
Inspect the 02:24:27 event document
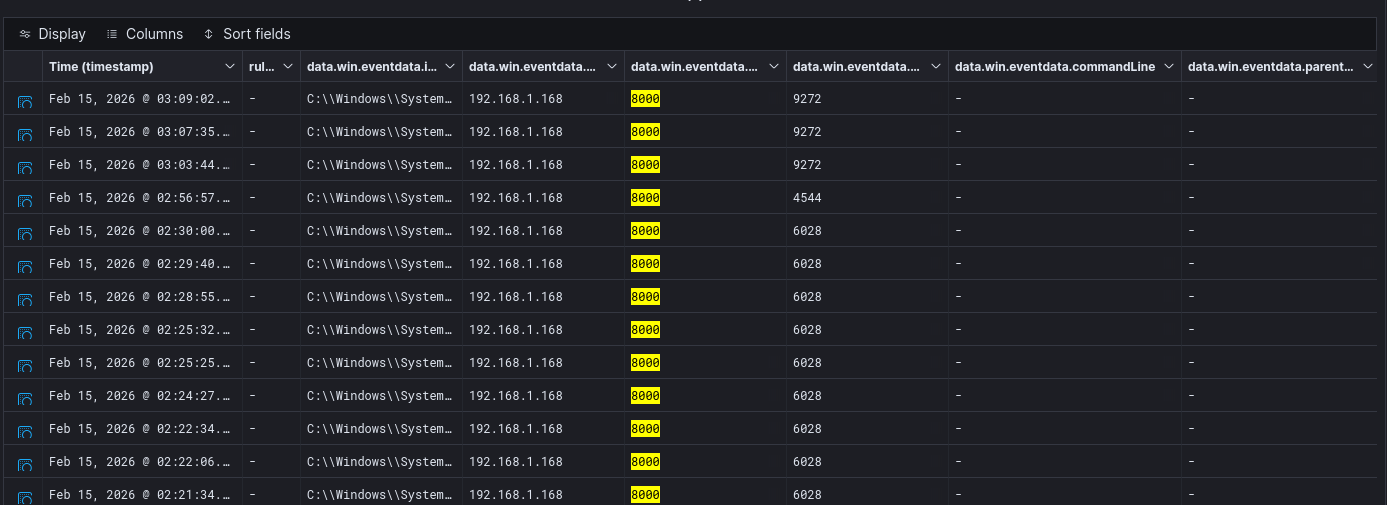[25, 397]
